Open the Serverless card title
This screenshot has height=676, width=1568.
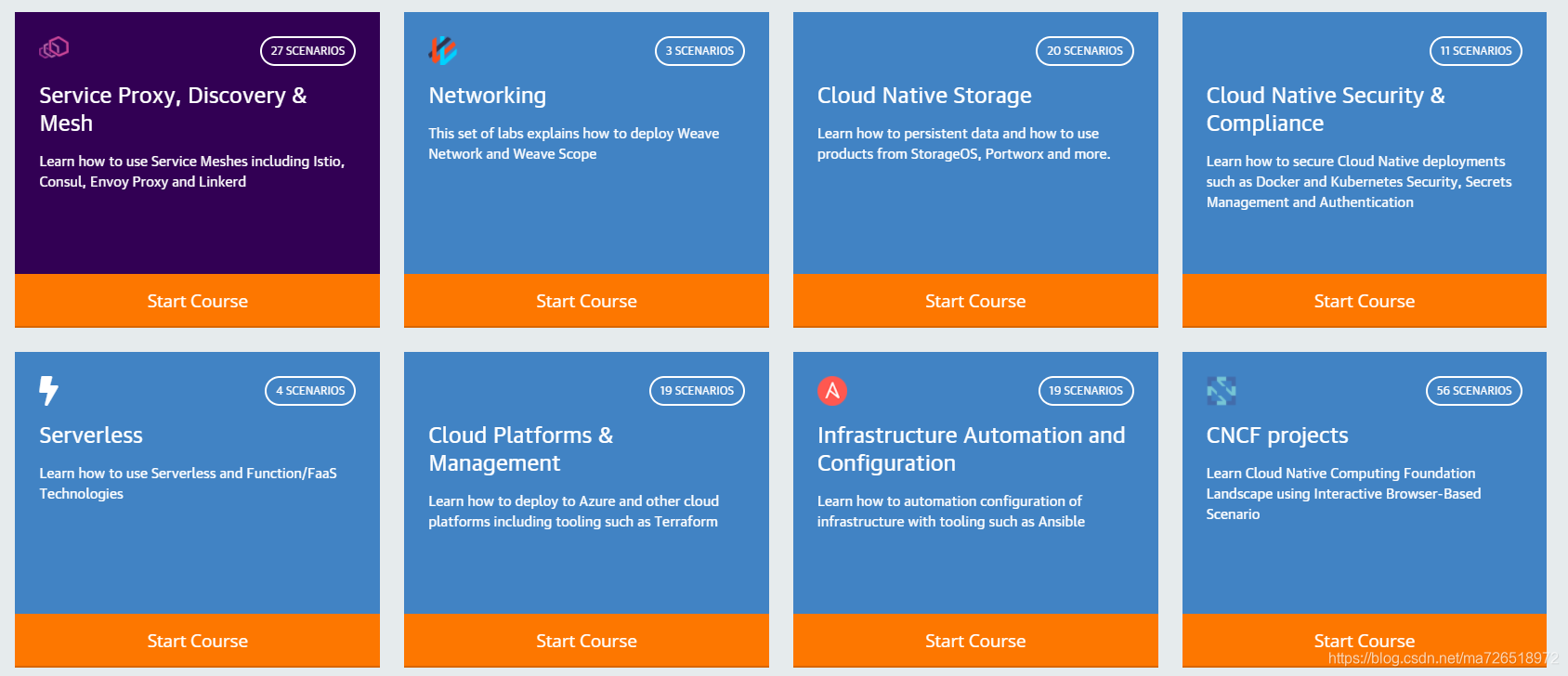[x=91, y=435]
